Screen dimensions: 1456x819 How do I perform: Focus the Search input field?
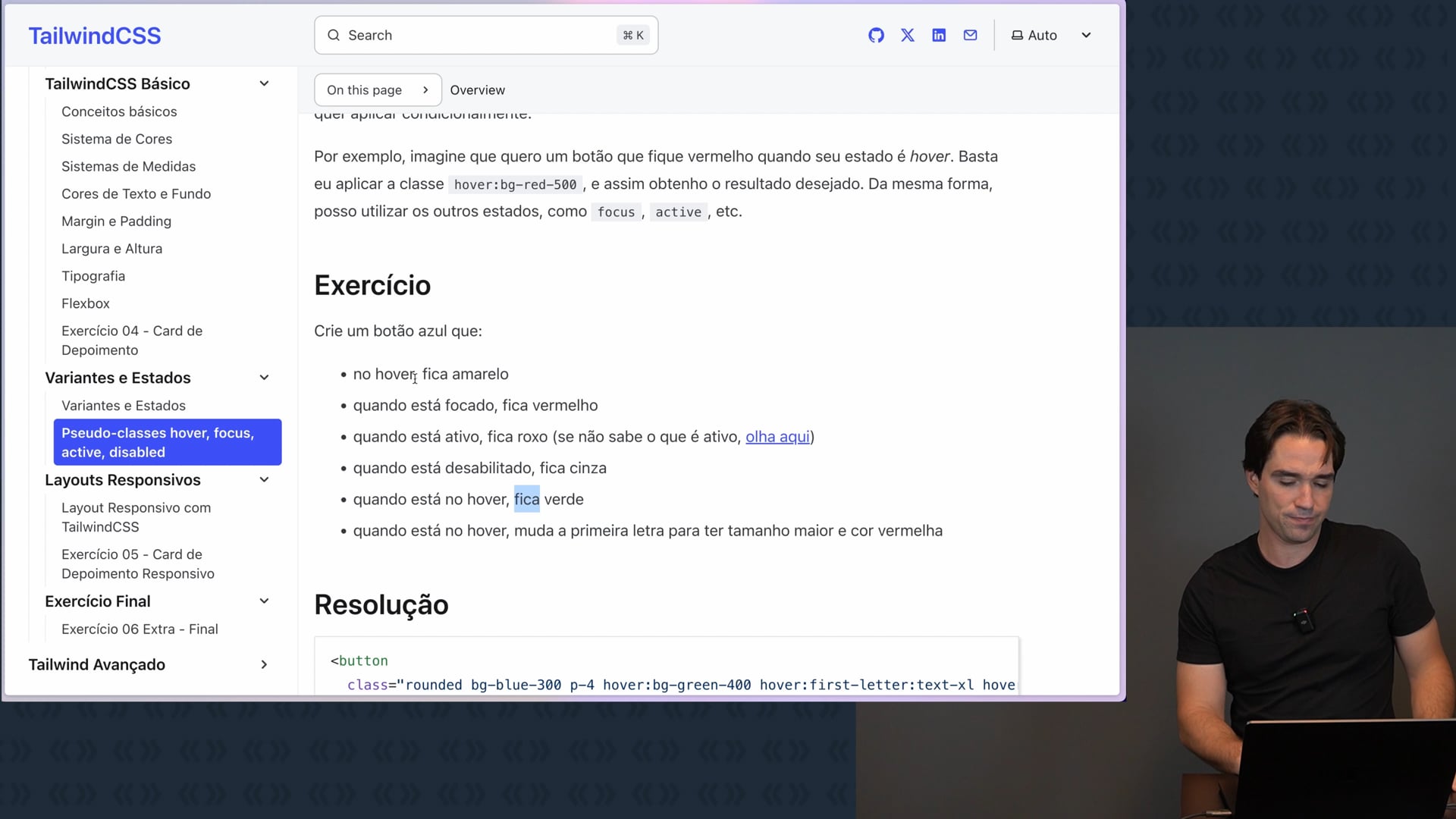click(486, 36)
